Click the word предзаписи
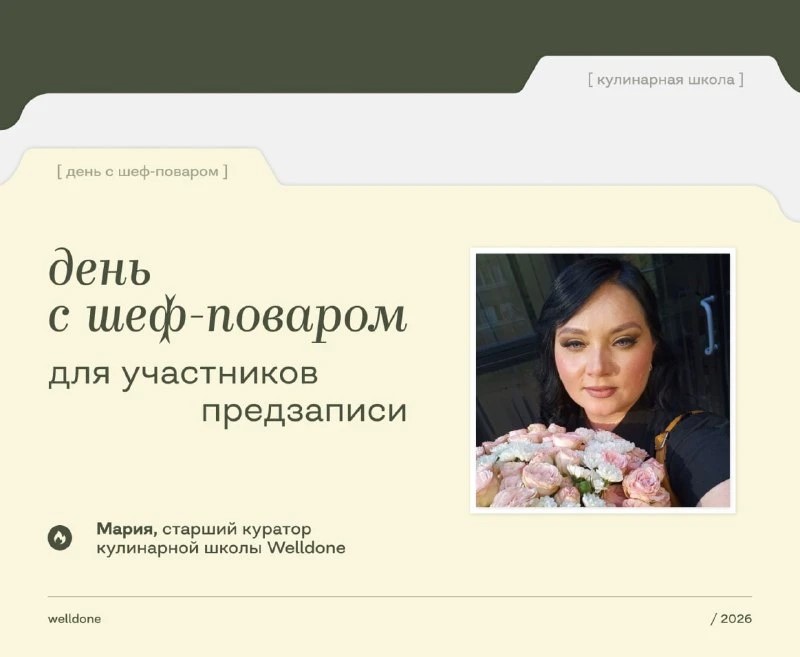 coord(304,412)
